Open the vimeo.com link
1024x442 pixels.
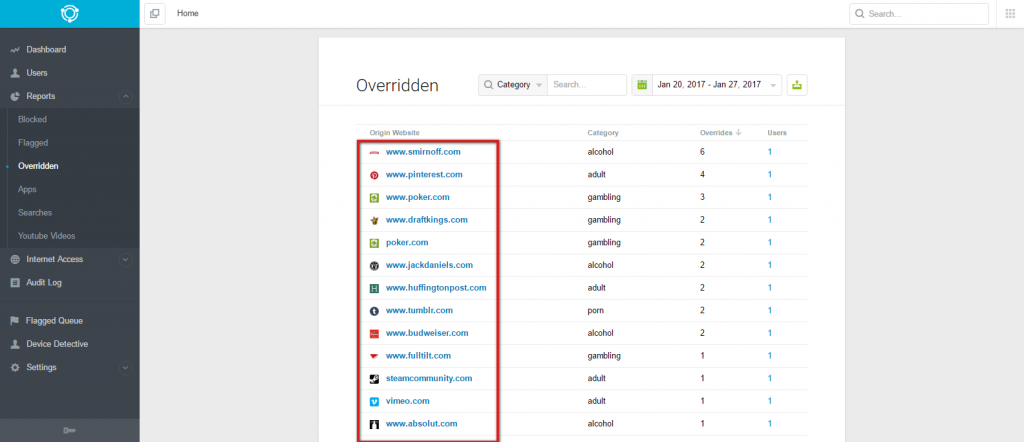pyautogui.click(x=408, y=402)
